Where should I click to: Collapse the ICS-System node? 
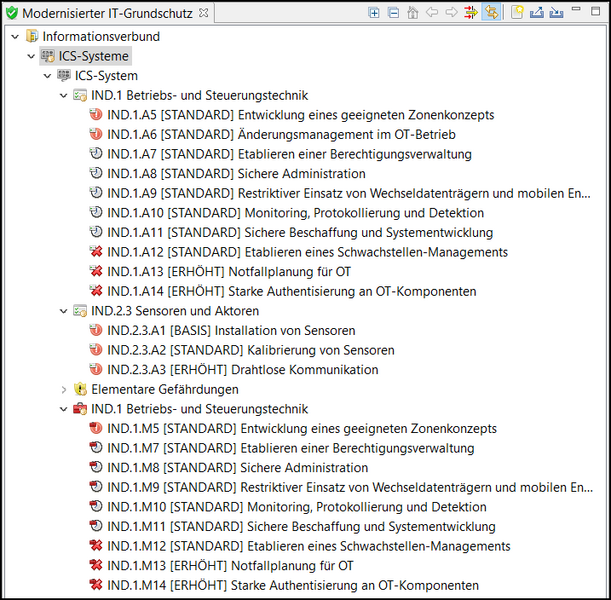[x=48, y=76]
